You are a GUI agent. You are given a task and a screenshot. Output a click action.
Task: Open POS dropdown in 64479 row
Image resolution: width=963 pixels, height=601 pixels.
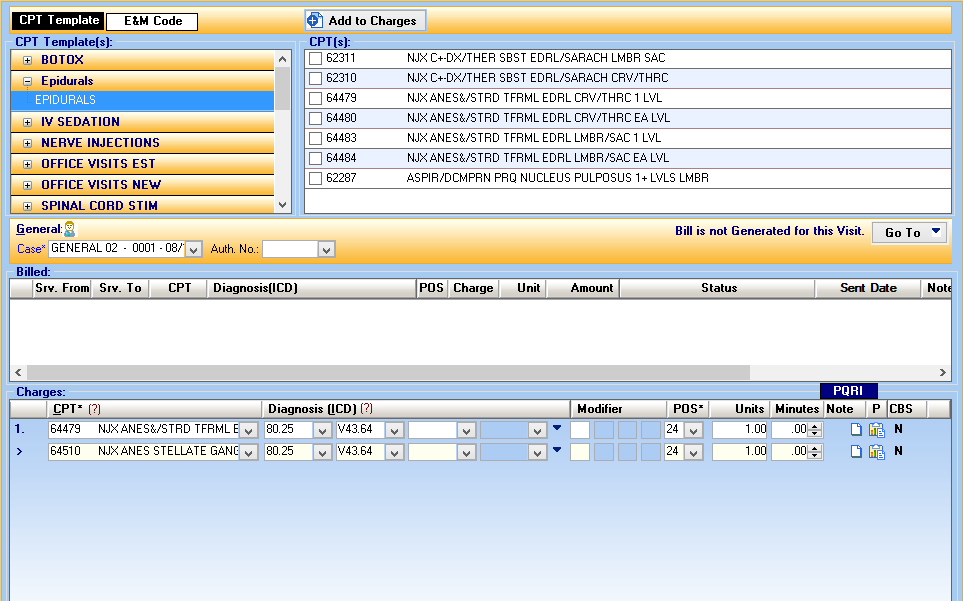click(x=693, y=431)
